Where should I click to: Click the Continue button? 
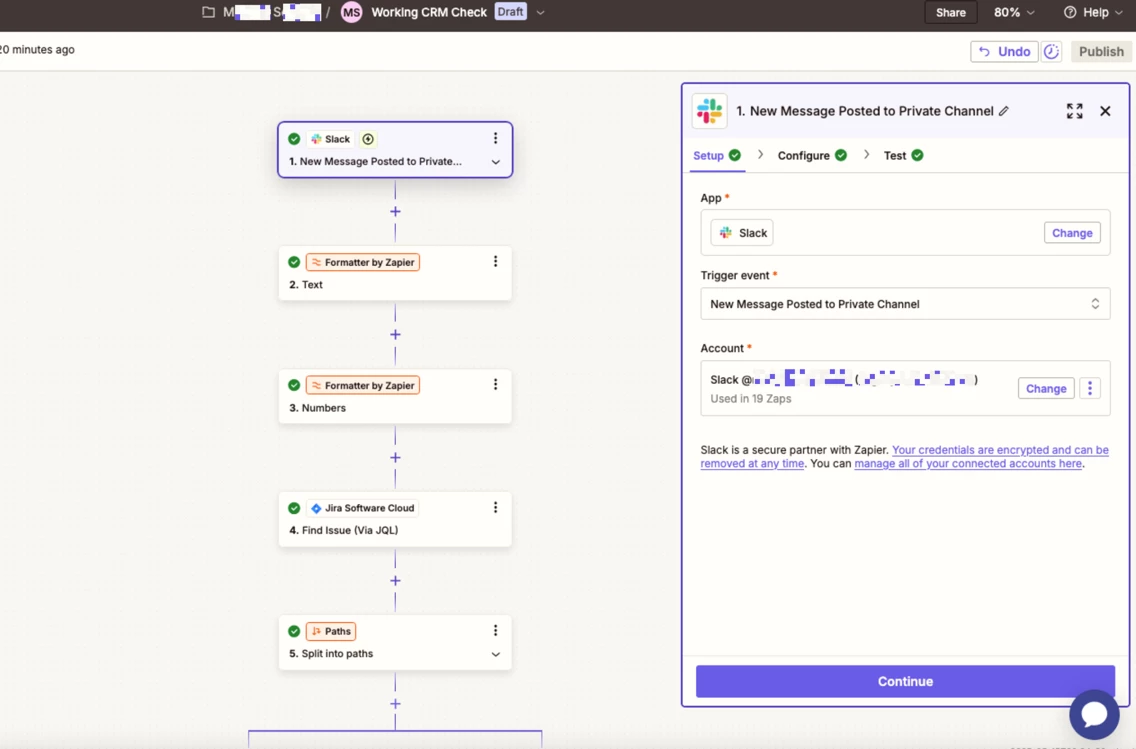coord(905,682)
